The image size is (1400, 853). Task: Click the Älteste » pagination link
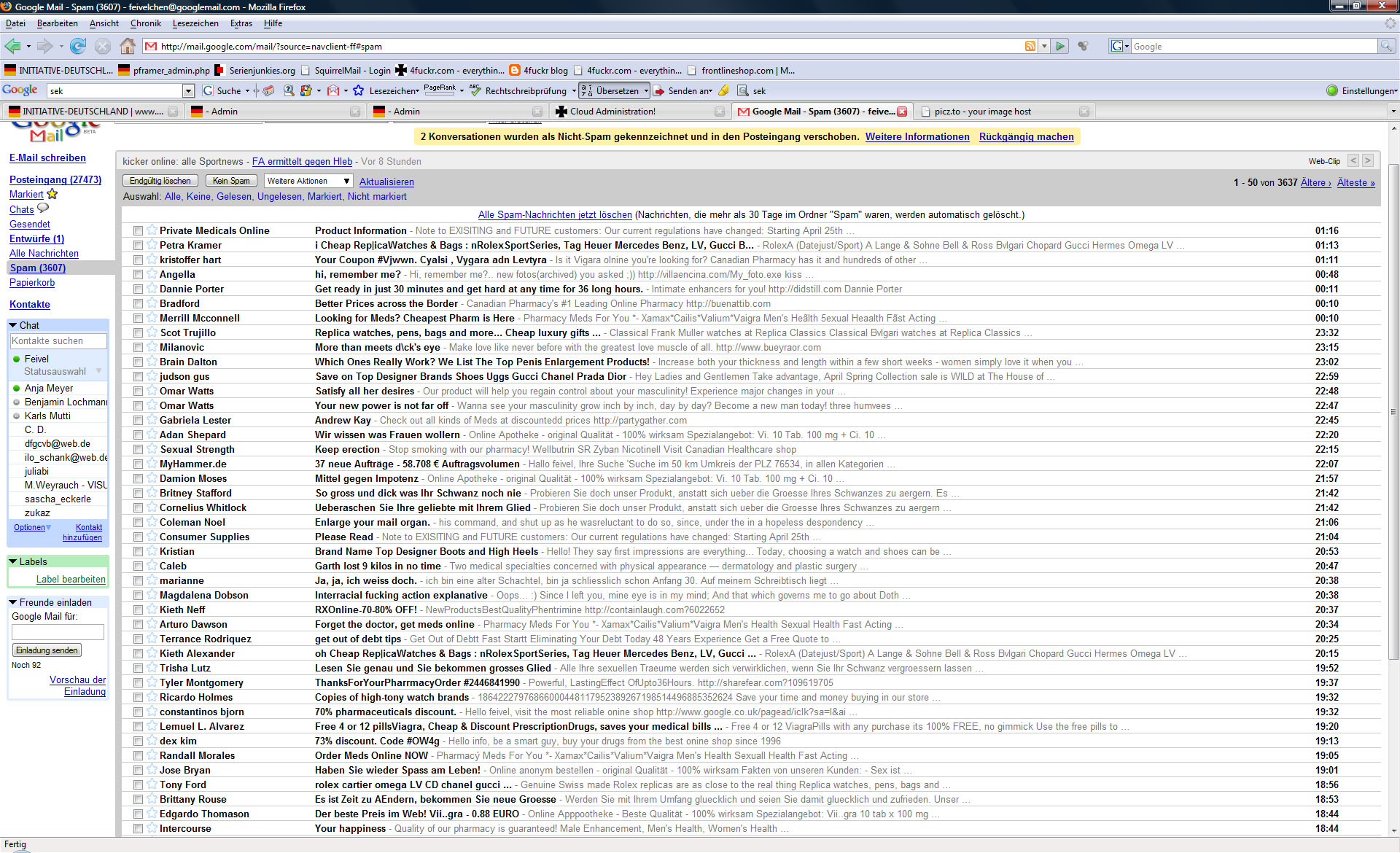[1356, 182]
